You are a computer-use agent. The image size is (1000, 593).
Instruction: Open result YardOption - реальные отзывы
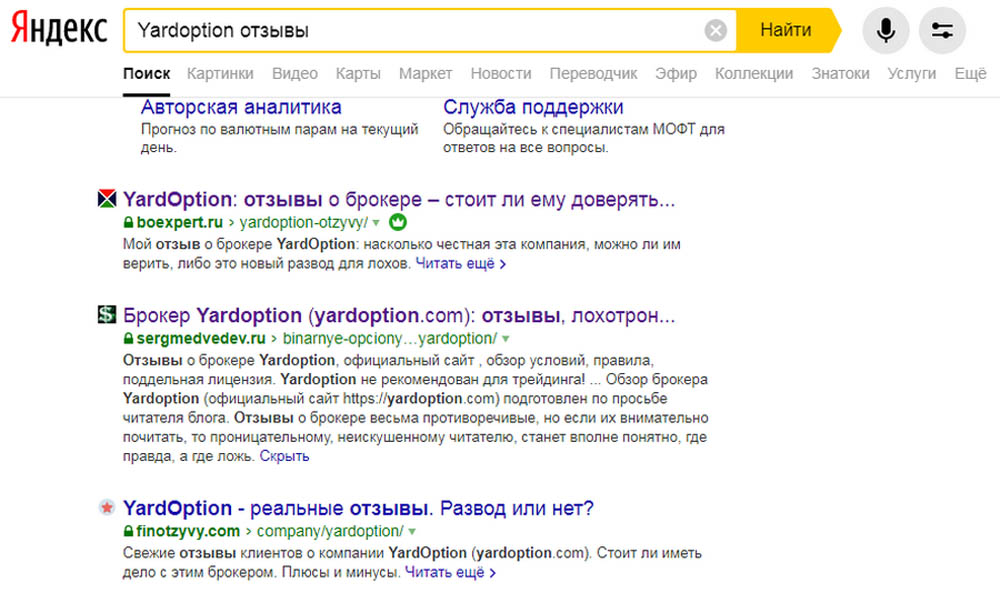pos(358,508)
